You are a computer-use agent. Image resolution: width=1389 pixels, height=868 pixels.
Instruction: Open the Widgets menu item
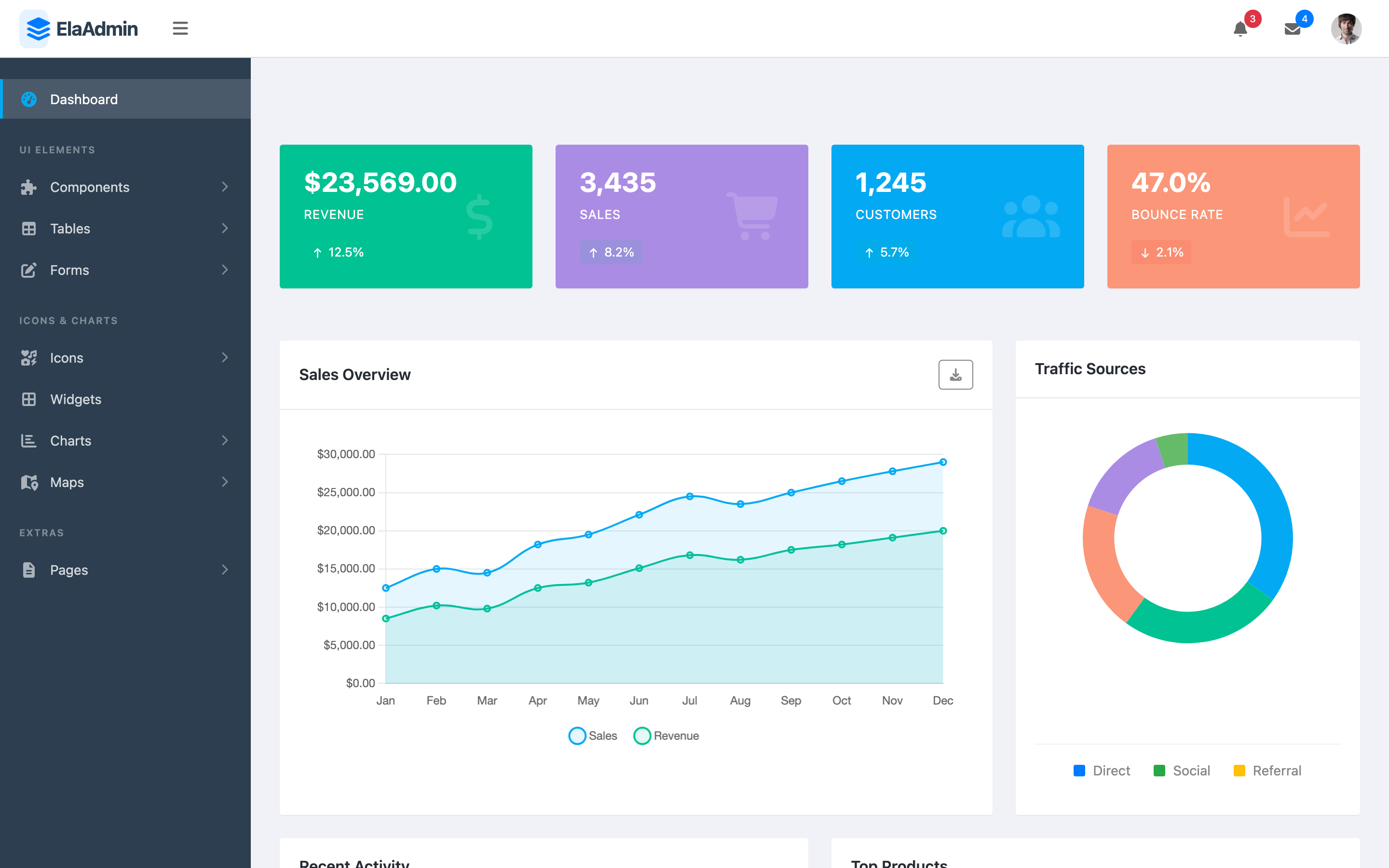click(125, 399)
